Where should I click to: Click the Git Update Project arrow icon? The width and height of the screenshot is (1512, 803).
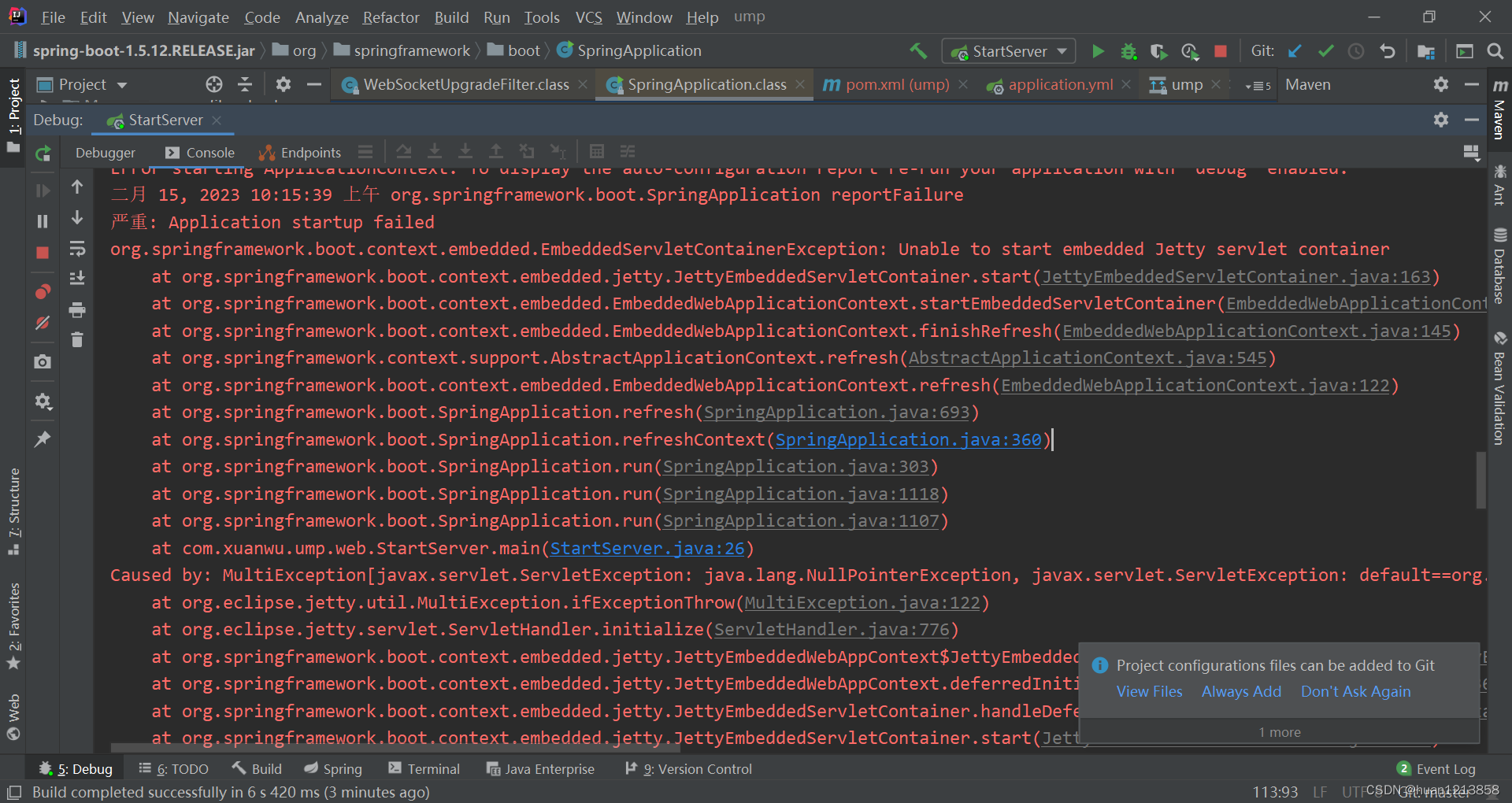tap(1295, 51)
